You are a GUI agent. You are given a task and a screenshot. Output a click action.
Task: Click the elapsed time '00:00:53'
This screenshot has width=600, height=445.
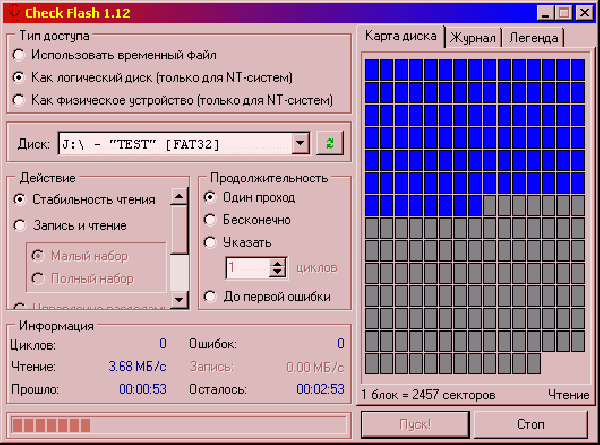(x=143, y=390)
